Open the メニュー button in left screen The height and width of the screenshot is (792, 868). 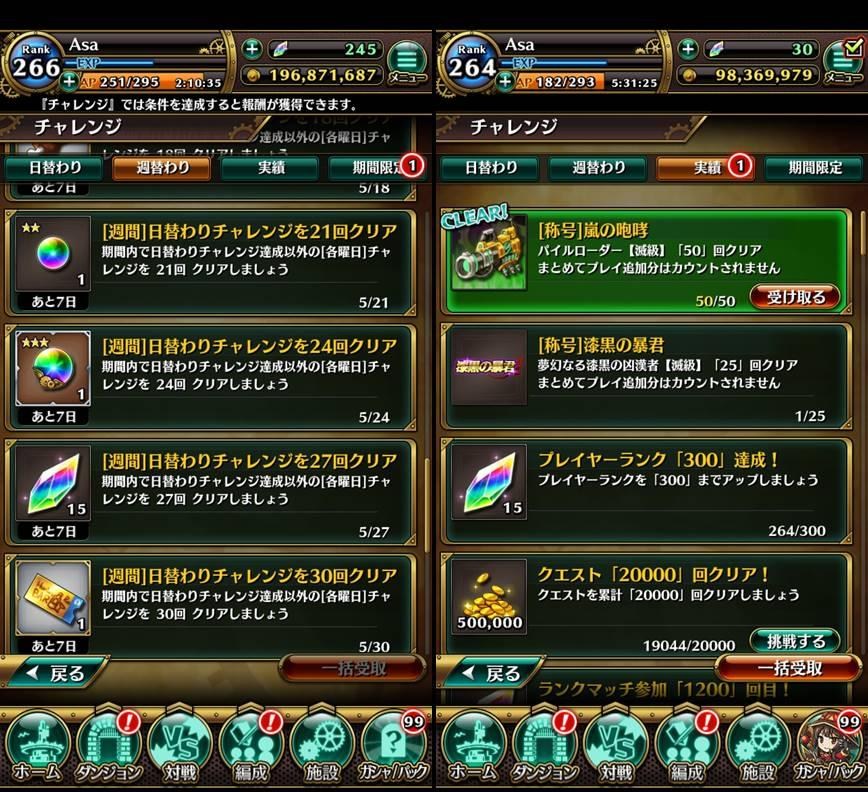[407, 62]
